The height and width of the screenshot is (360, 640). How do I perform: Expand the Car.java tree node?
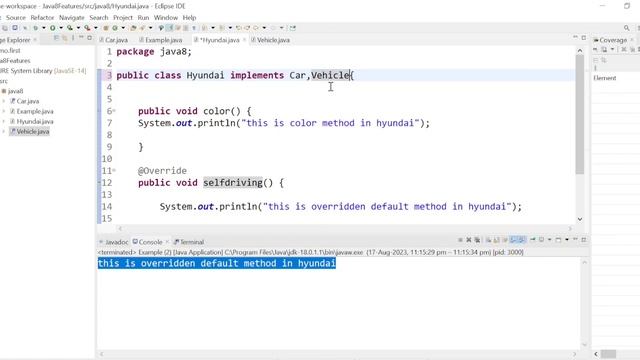[4, 101]
